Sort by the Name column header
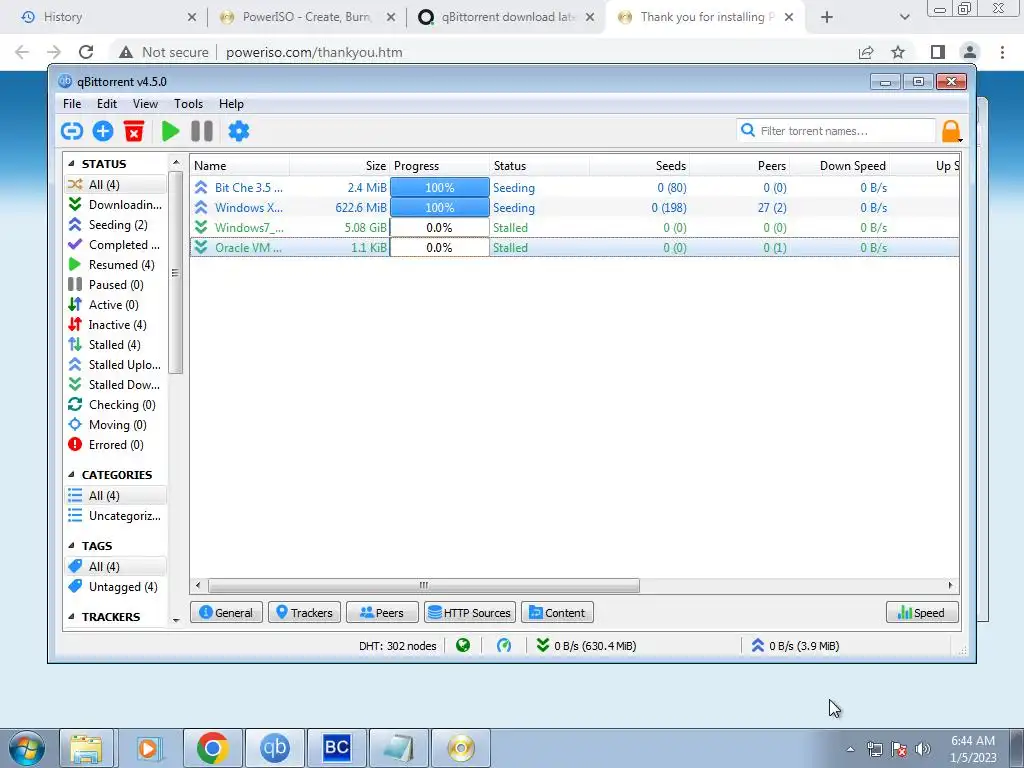This screenshot has width=1024, height=768. pos(240,166)
